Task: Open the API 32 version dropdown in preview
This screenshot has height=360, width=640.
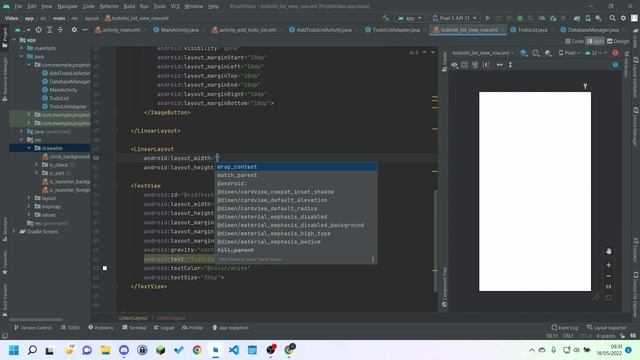Action: point(594,53)
